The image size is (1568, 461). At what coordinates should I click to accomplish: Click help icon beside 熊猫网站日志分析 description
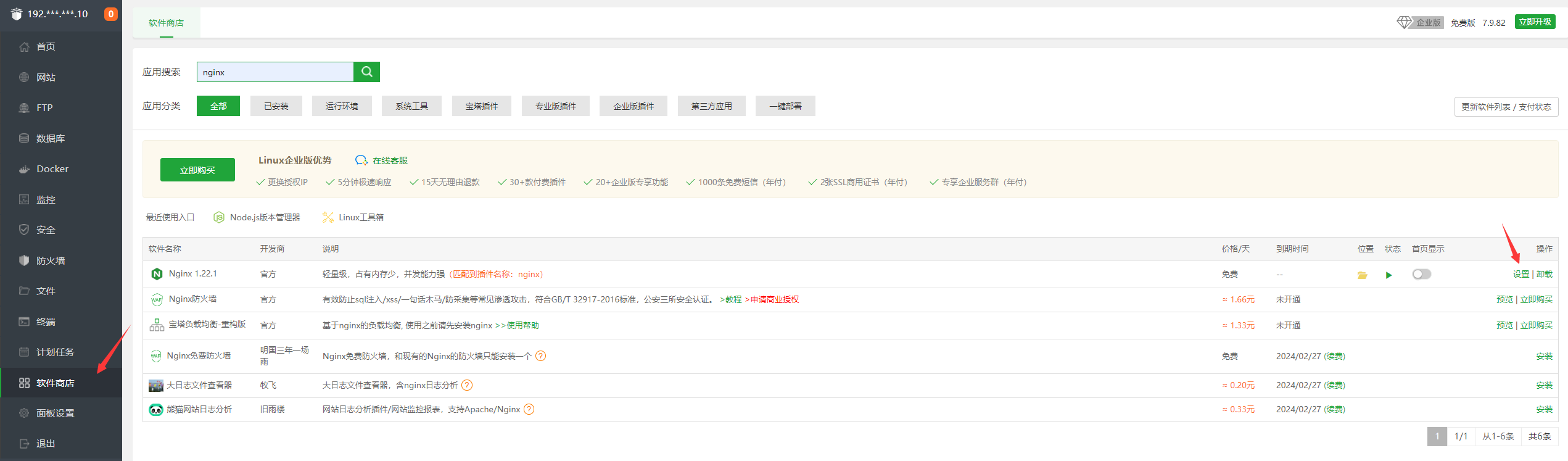click(529, 409)
